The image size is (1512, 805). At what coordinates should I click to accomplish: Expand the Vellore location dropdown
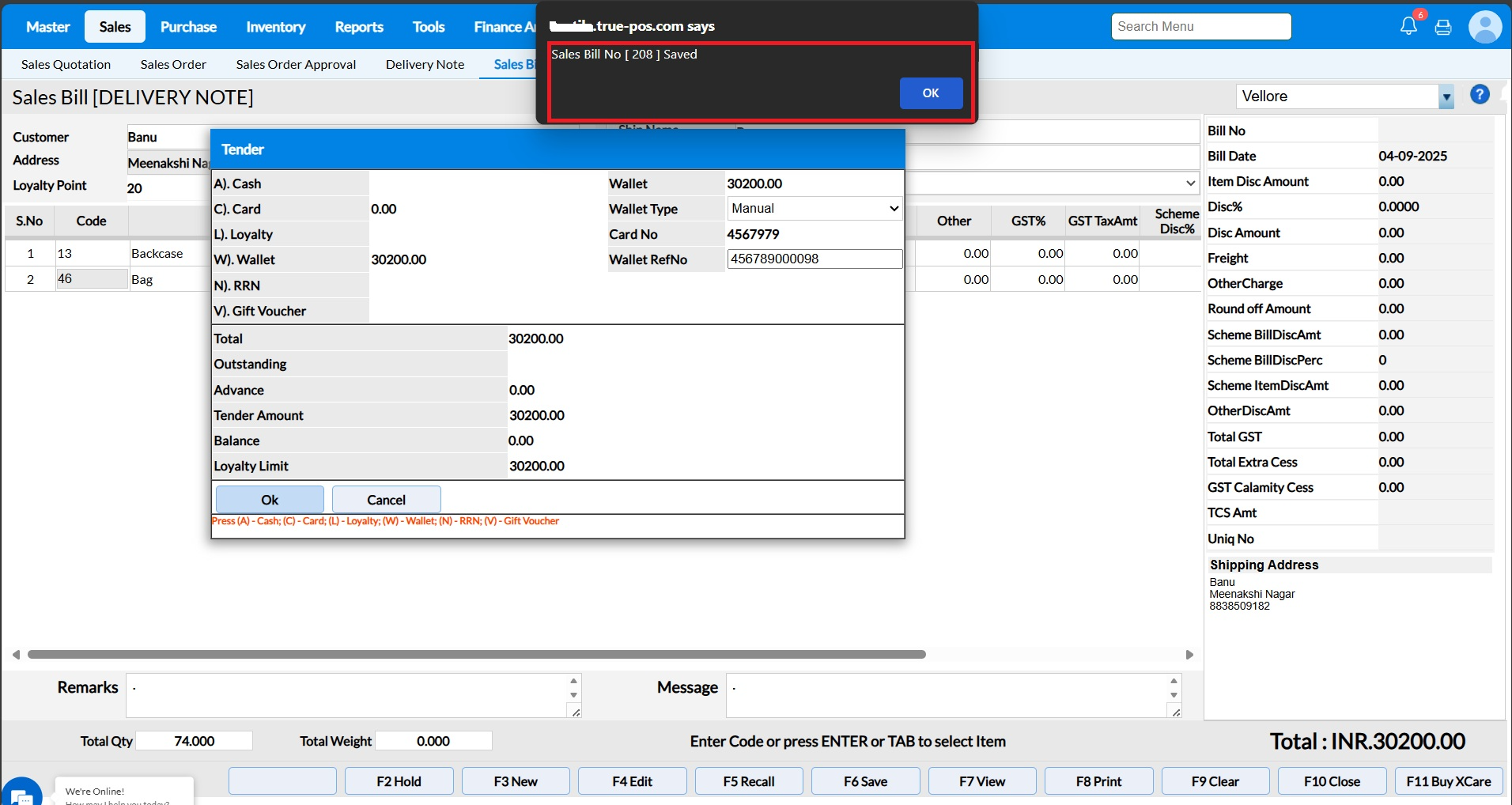(1446, 97)
